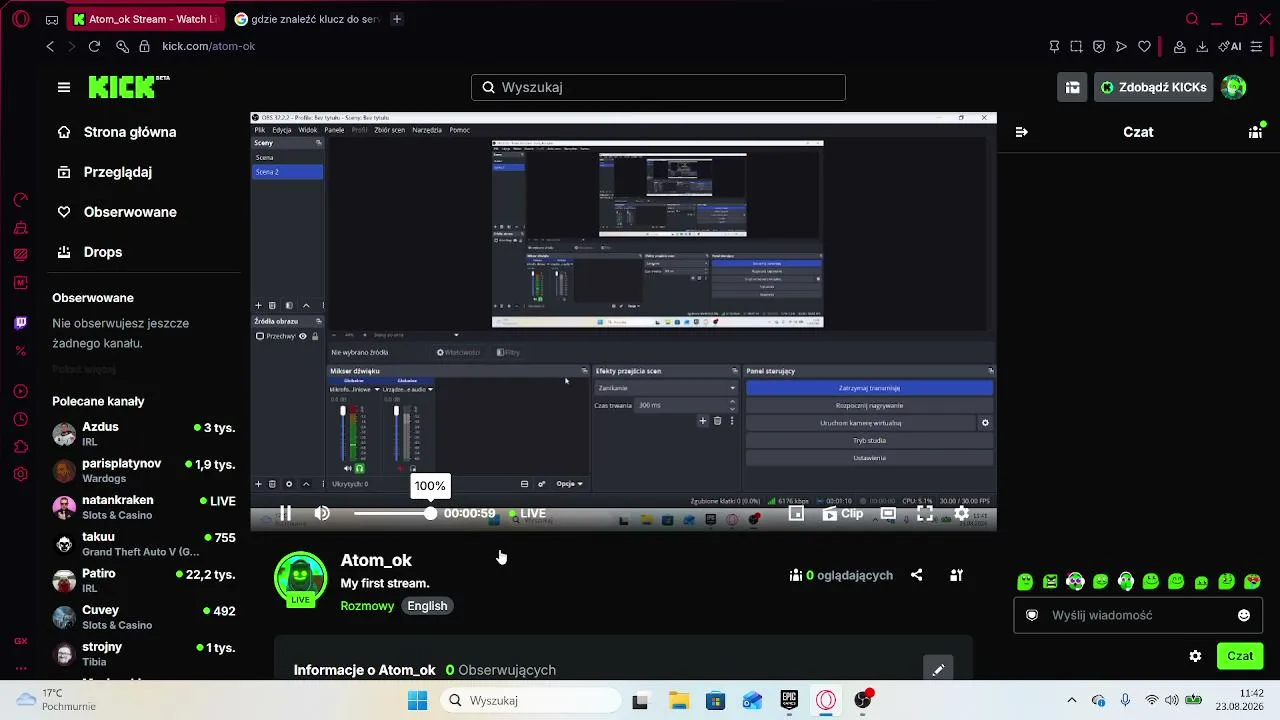Click the English language tag
Image resolution: width=1280 pixels, height=720 pixels.
pyautogui.click(x=427, y=606)
